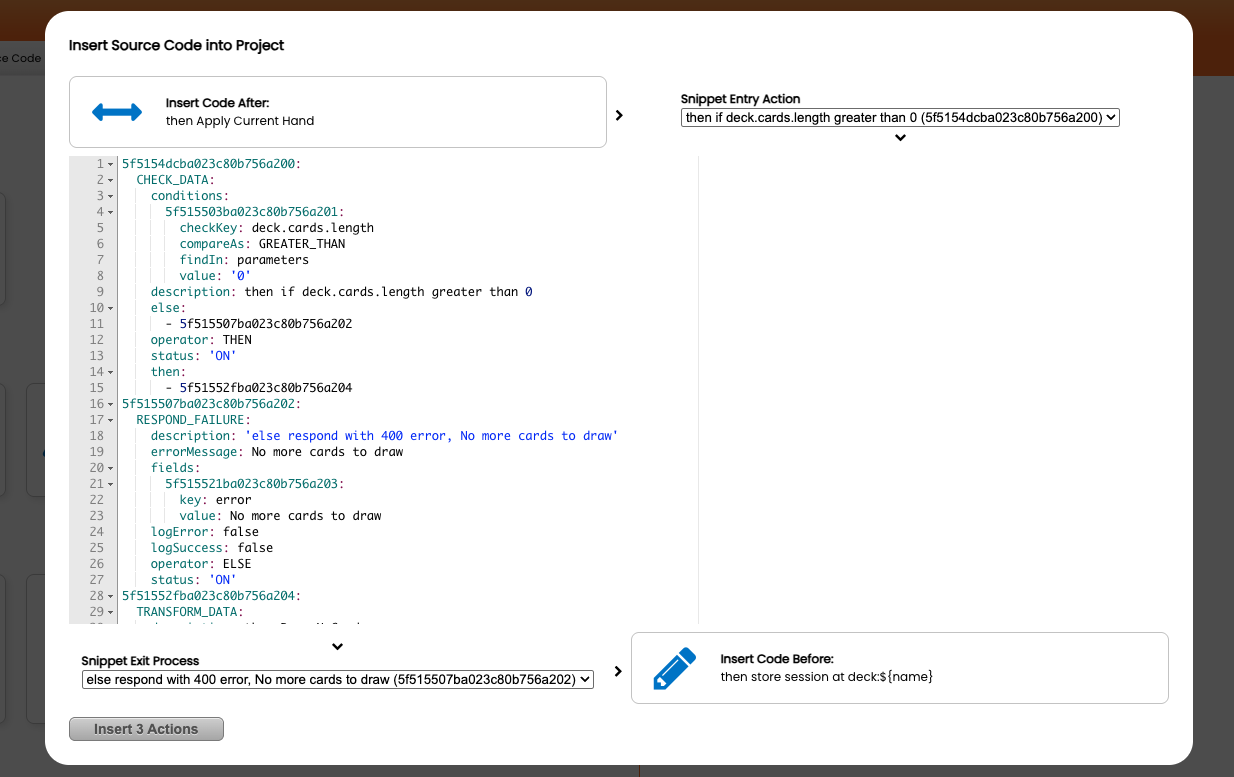
Task: Click the blue pencil Insert Code Before icon
Action: click(674, 668)
